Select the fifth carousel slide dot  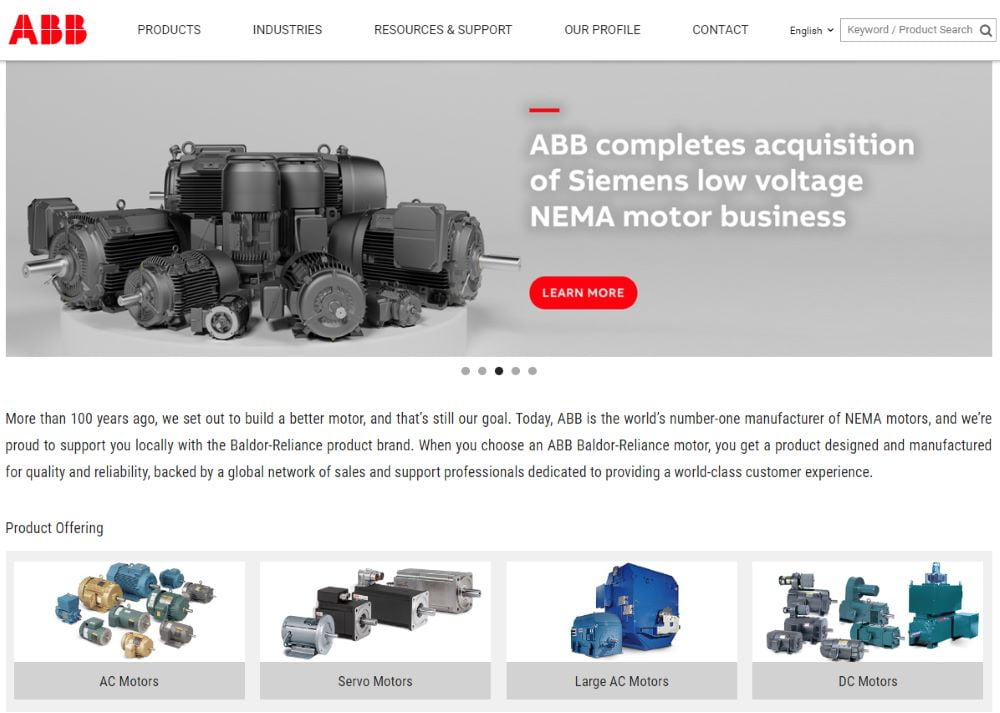tap(533, 371)
